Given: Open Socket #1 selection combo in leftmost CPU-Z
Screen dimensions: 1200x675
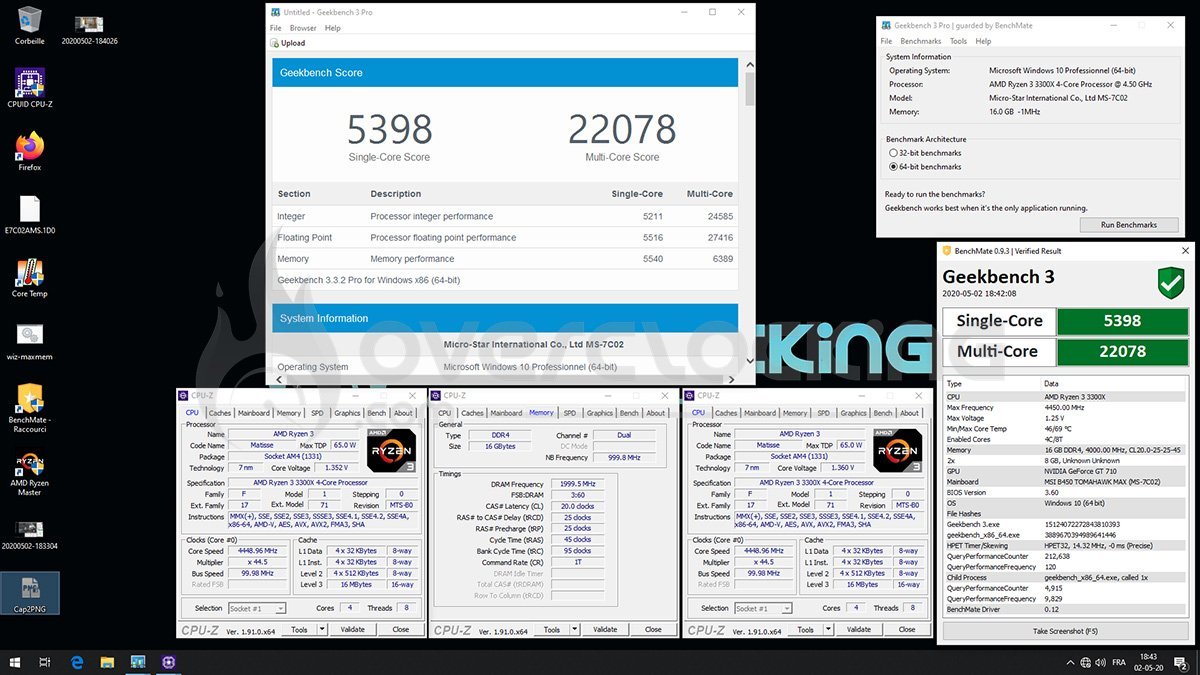Looking at the screenshot, I should pos(258,608).
